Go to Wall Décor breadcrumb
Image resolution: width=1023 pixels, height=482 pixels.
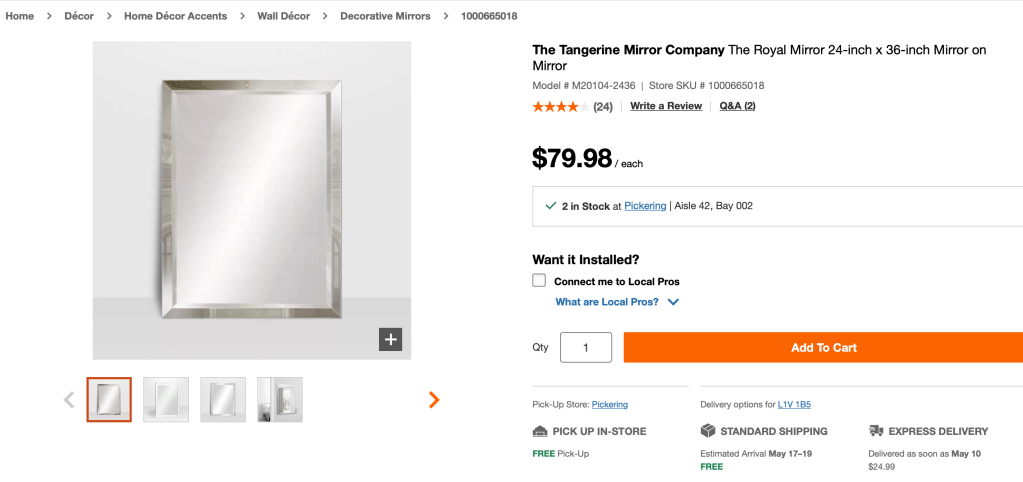(x=283, y=16)
